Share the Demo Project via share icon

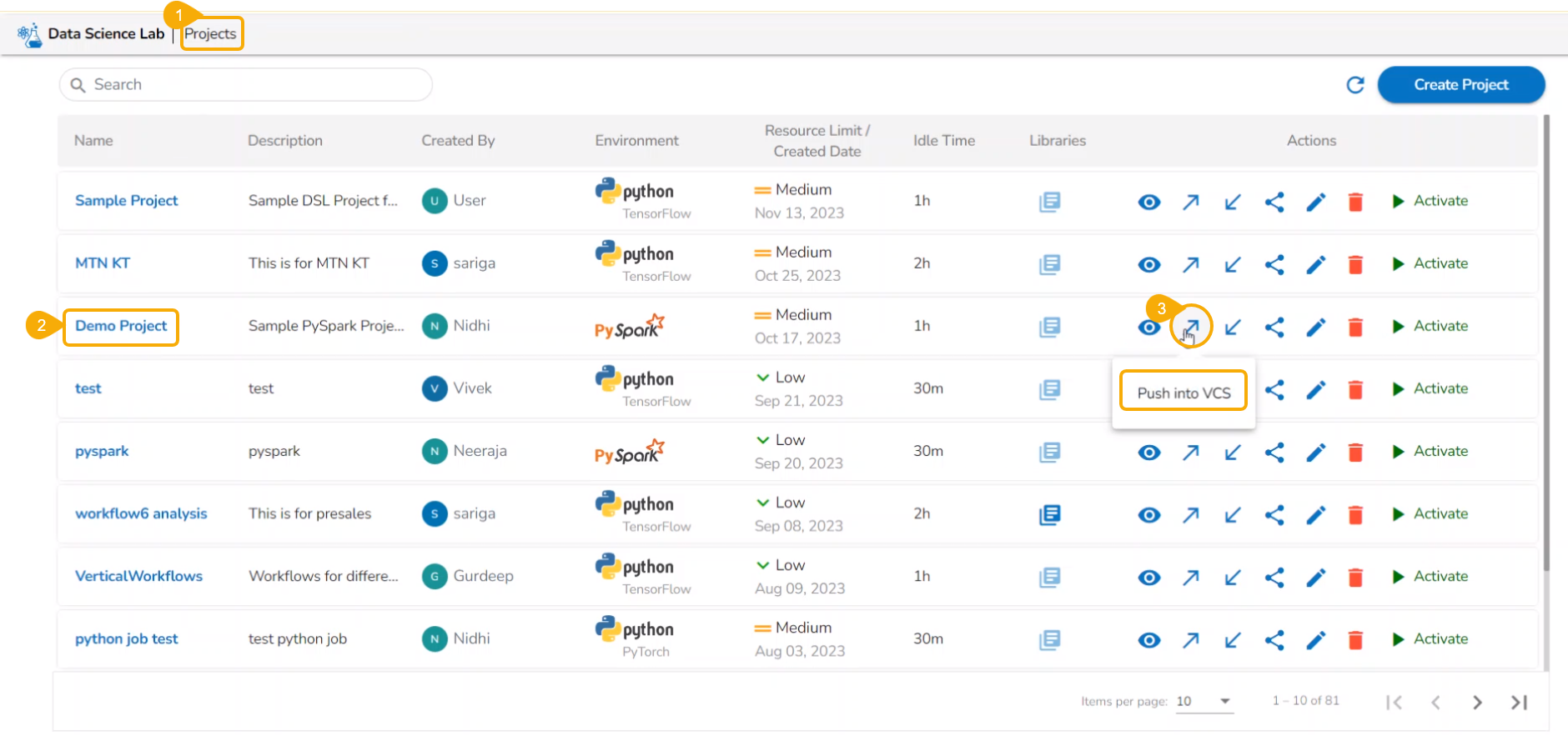(1274, 327)
